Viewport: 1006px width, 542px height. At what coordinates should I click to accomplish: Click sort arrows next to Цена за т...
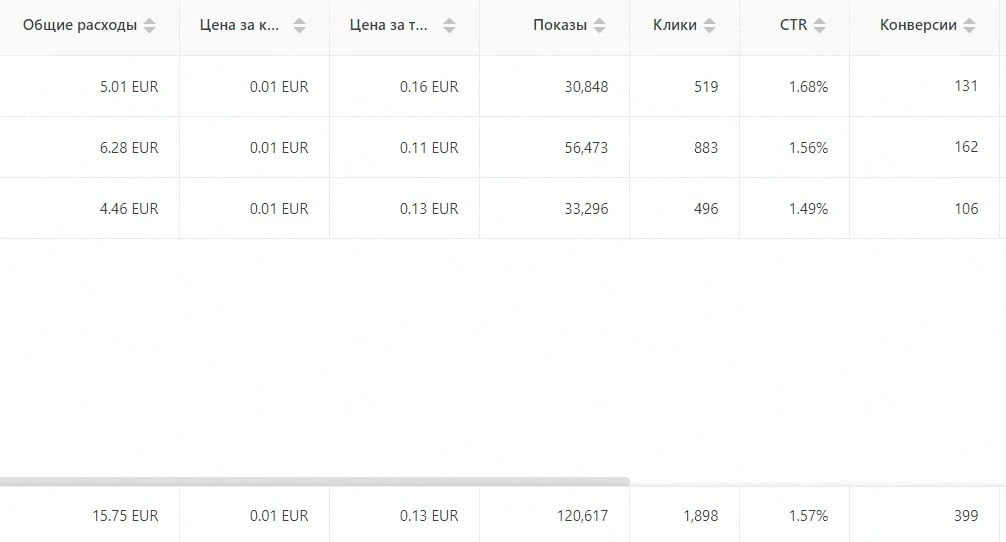[x=450, y=26]
